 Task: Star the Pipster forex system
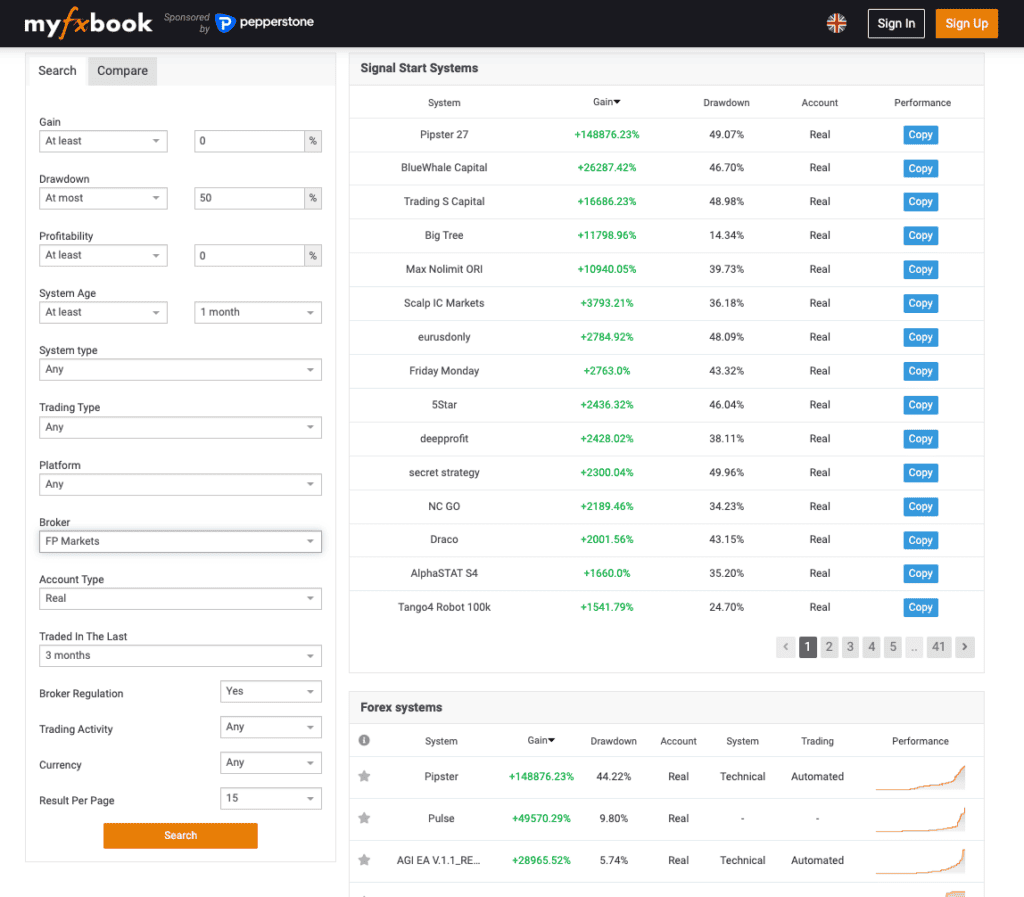coord(364,776)
